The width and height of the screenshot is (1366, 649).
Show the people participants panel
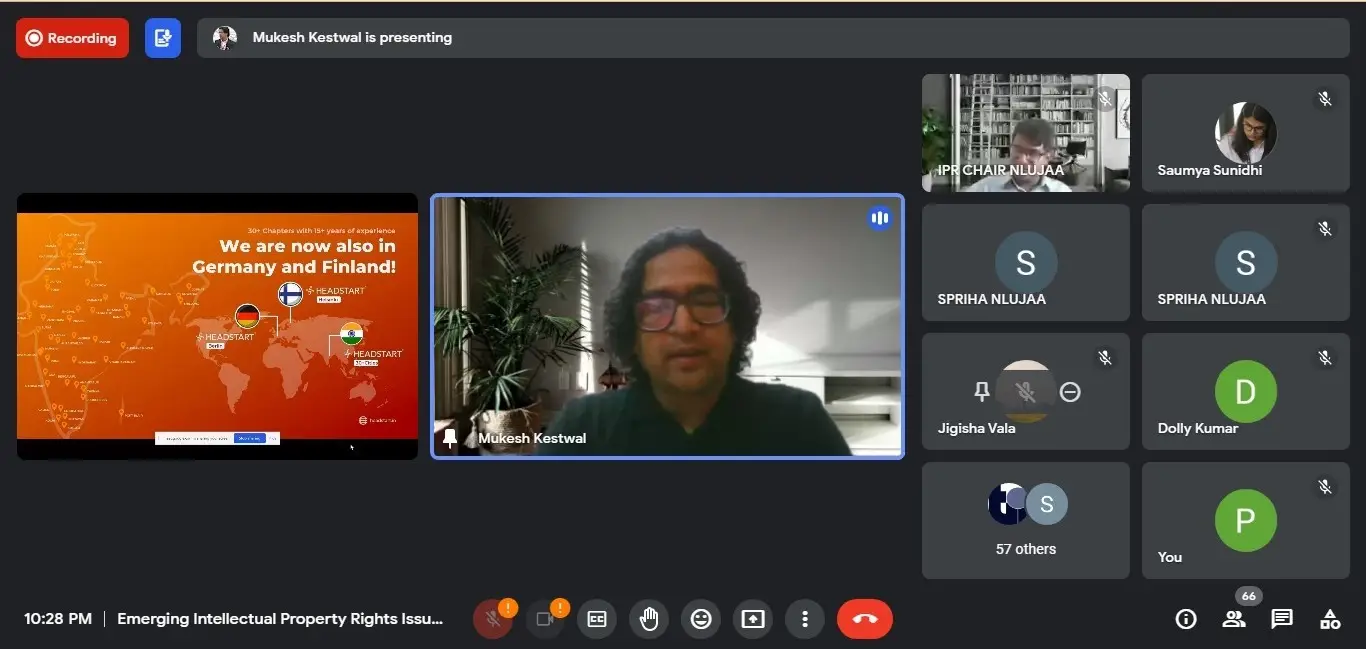click(x=1234, y=619)
